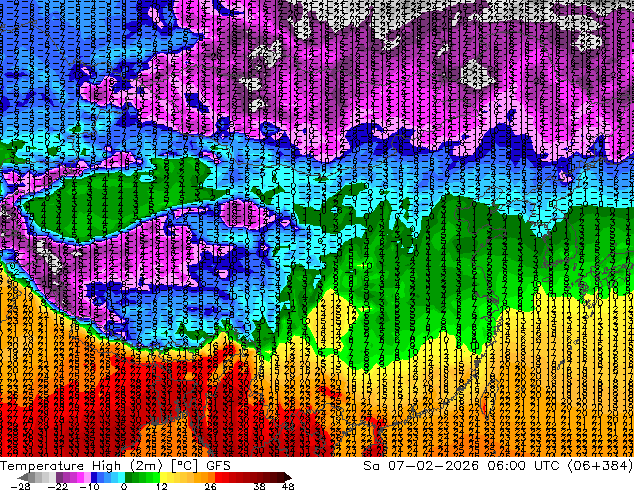Click the date 'Sa 07-02-2026' label
This screenshot has width=634, height=490.
coord(421,466)
